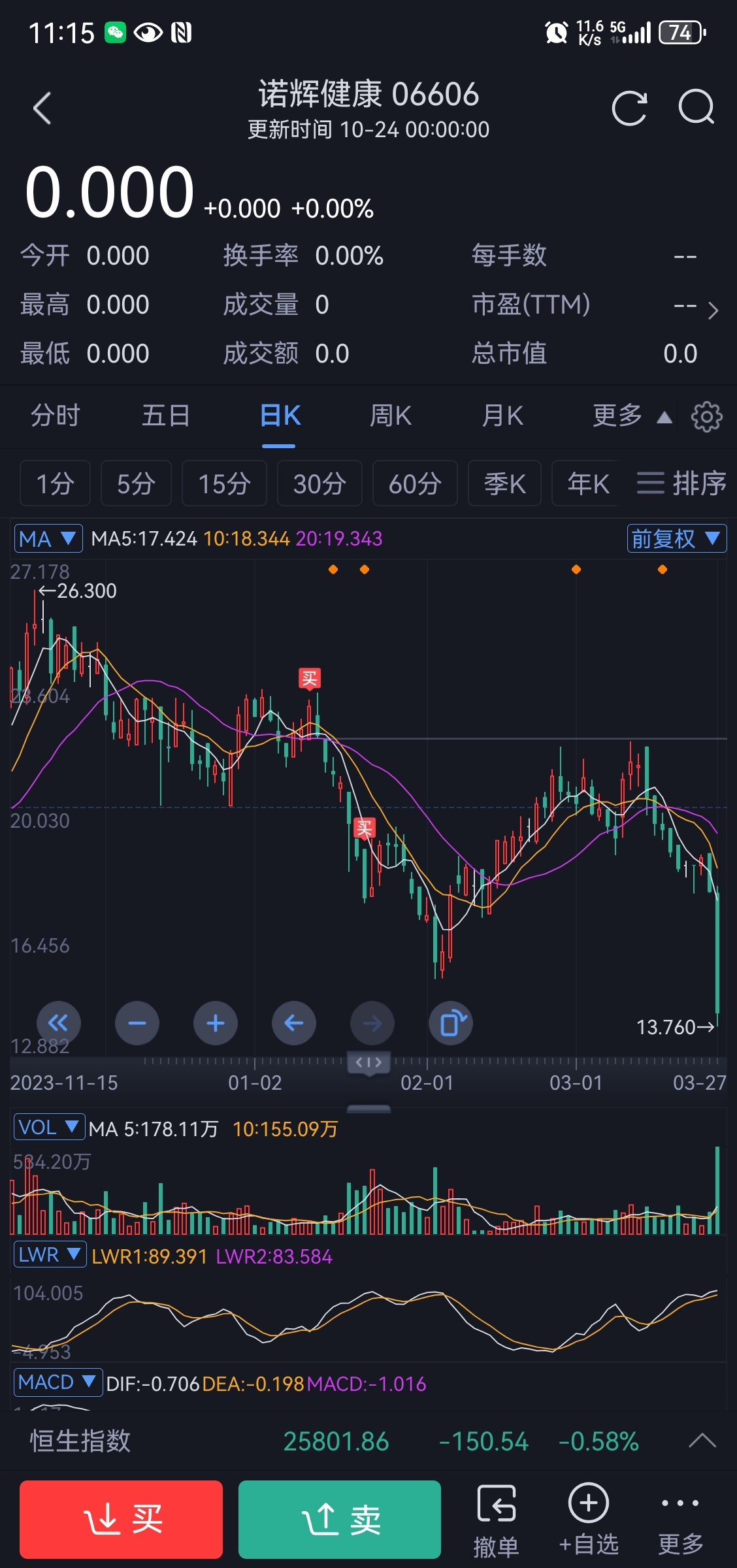
Task: Tap the 恒生指数 value 25801.86
Action: coord(336,1441)
